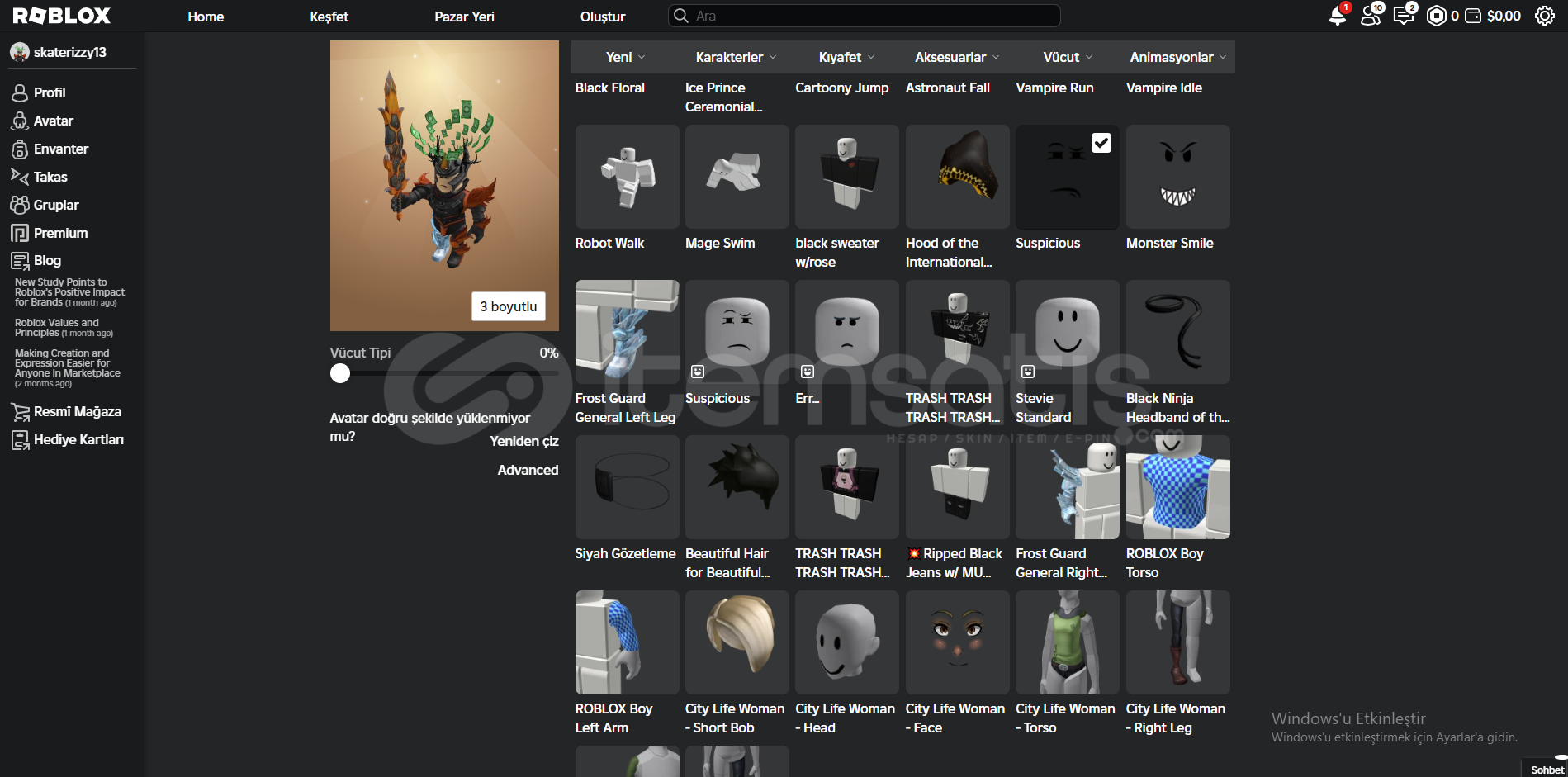Image resolution: width=1568 pixels, height=777 pixels.
Task: Click the Profil sidebar icon
Action: click(20, 92)
